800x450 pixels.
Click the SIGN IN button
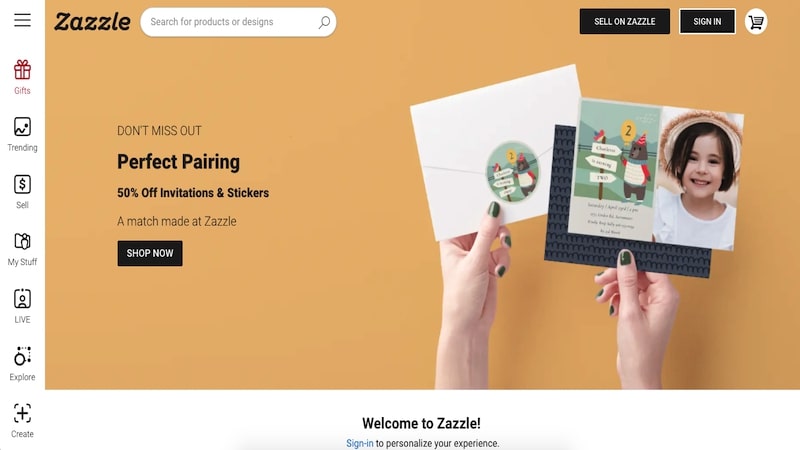(707, 21)
